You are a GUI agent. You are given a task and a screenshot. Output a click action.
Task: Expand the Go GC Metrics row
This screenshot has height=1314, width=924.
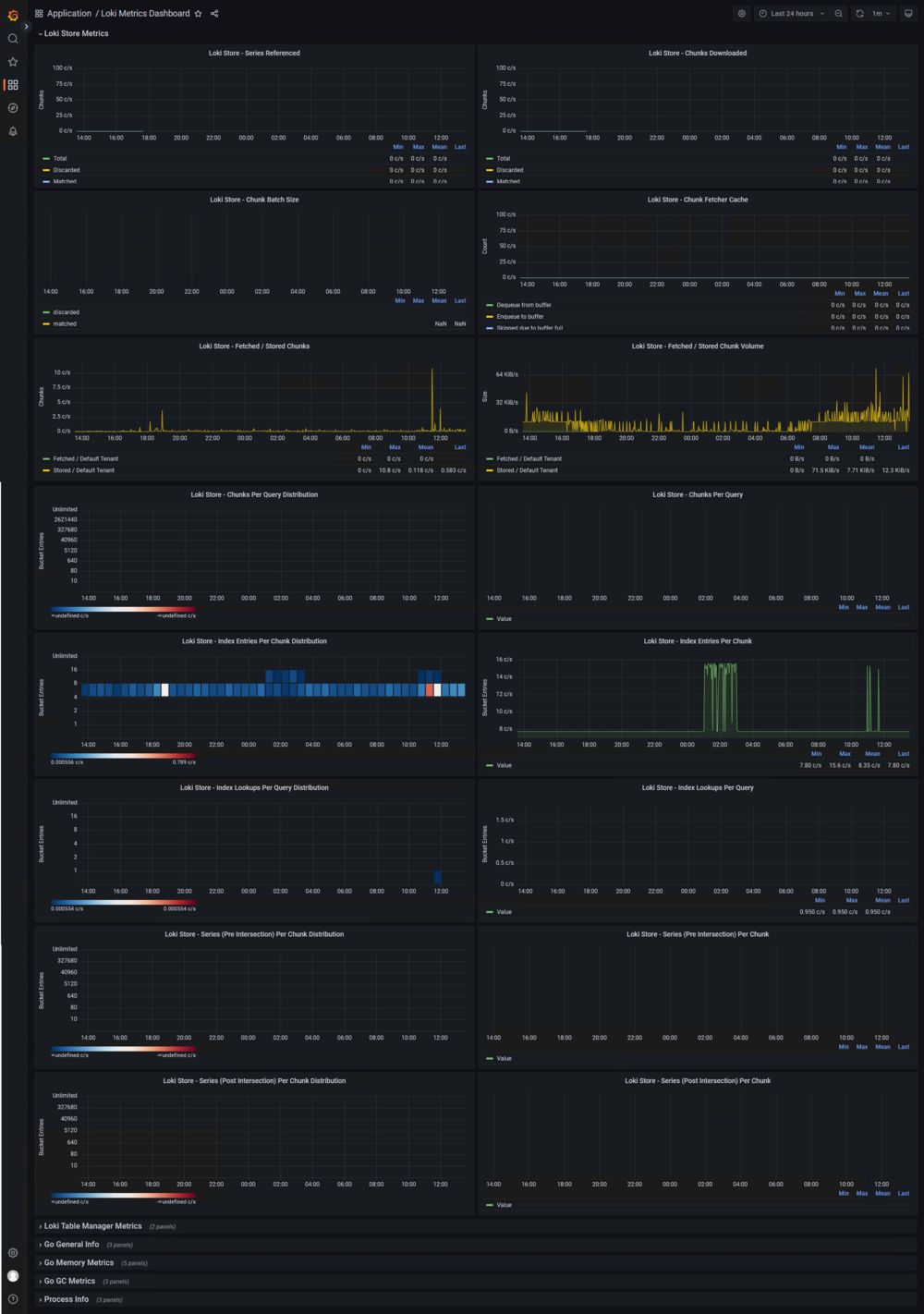pos(69,1281)
